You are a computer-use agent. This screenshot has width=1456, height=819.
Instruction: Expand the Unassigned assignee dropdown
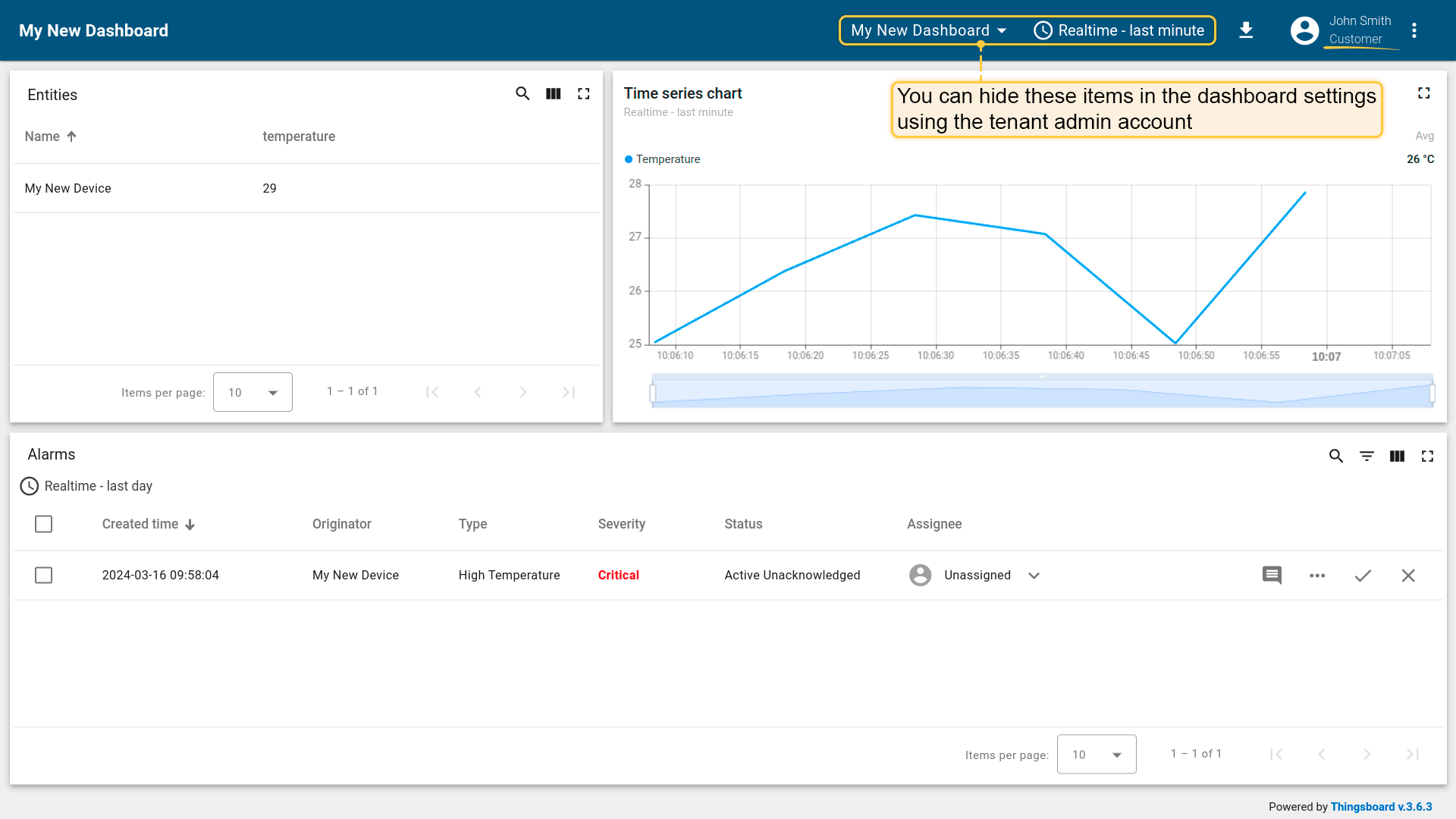1034,576
